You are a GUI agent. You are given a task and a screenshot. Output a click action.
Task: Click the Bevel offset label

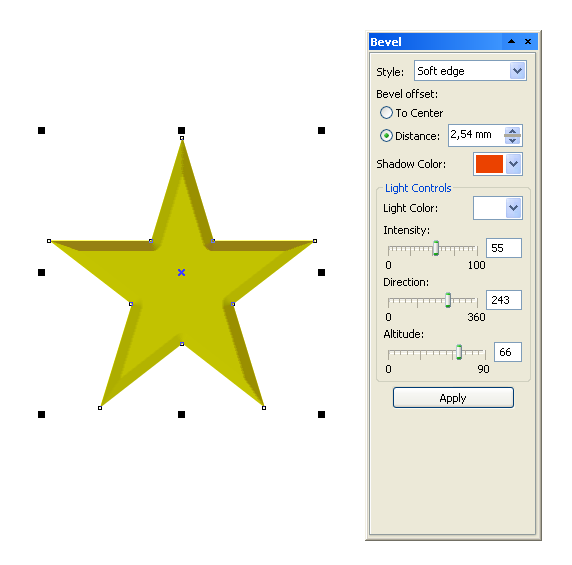coord(407,94)
